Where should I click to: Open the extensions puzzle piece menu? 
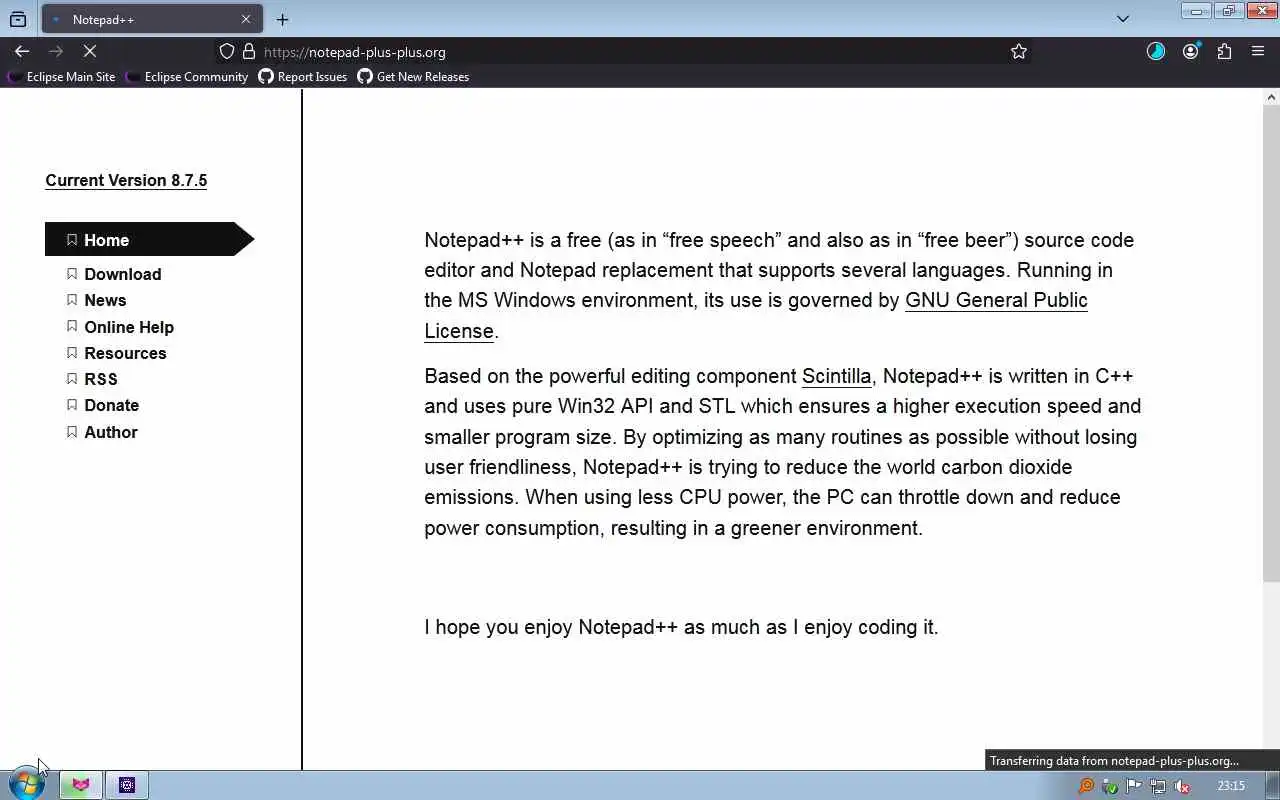click(1224, 51)
